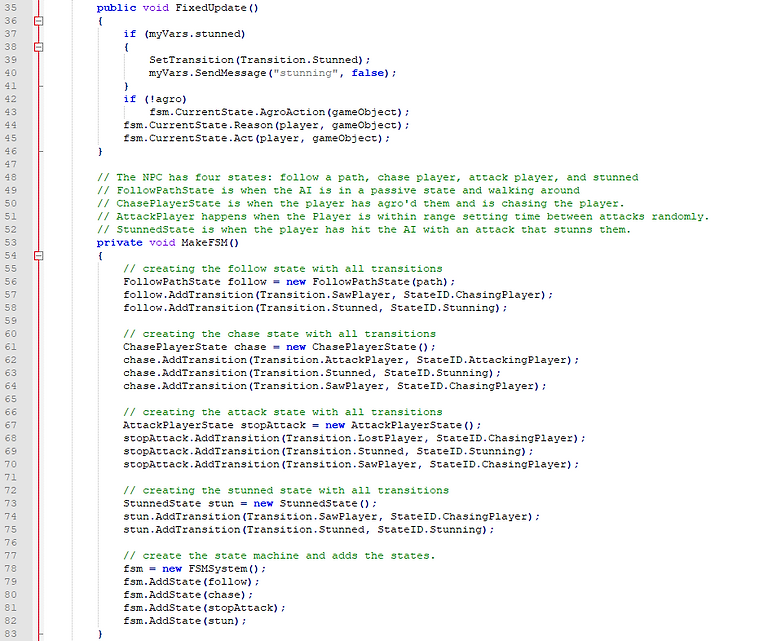The height and width of the screenshot is (641, 759).
Task: Click comment 'creating the follow state with all transitions'
Action: point(283,269)
